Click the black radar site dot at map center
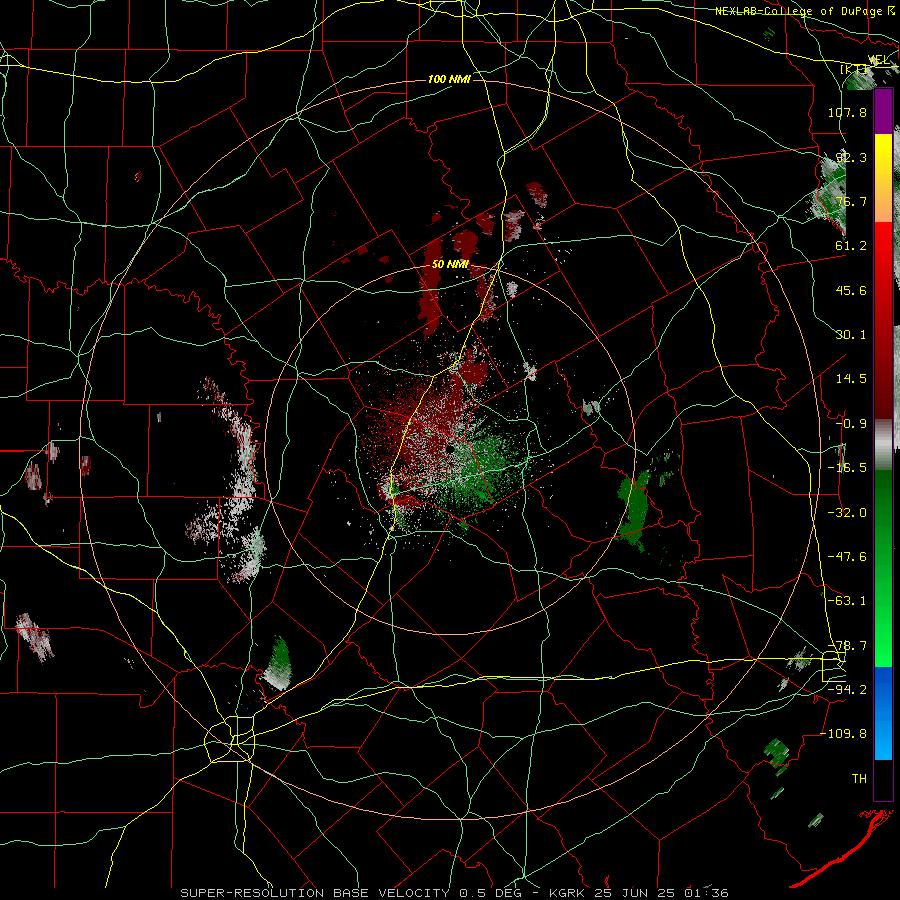Viewport: 900px width, 900px height. tap(451, 449)
